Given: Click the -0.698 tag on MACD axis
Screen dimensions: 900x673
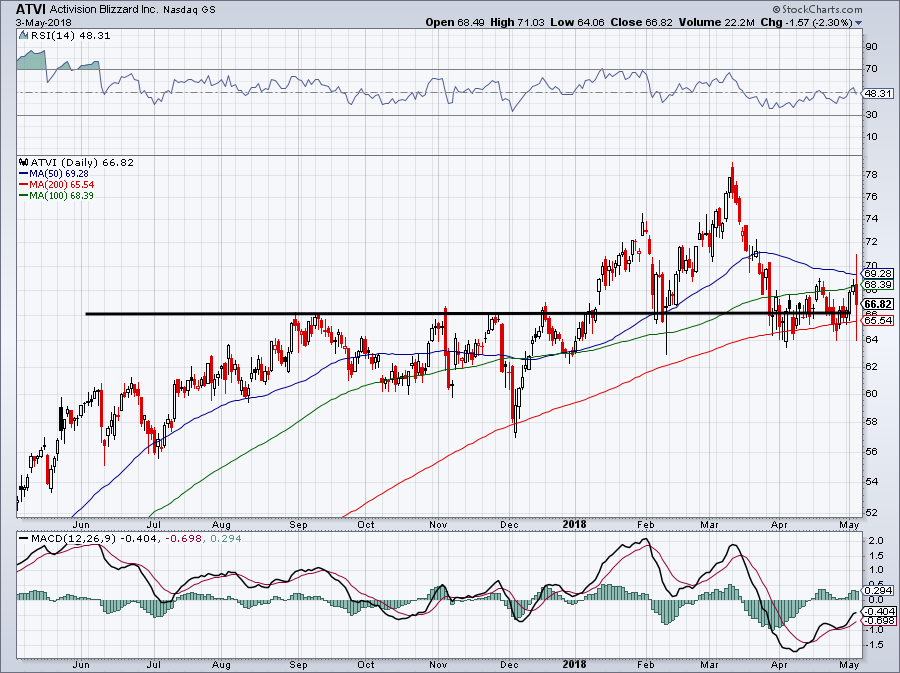Looking at the screenshot, I should (x=879, y=621).
